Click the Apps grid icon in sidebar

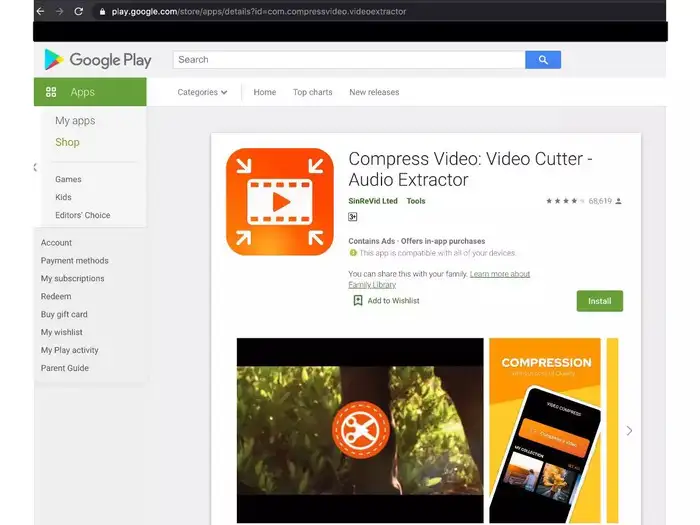point(51,92)
